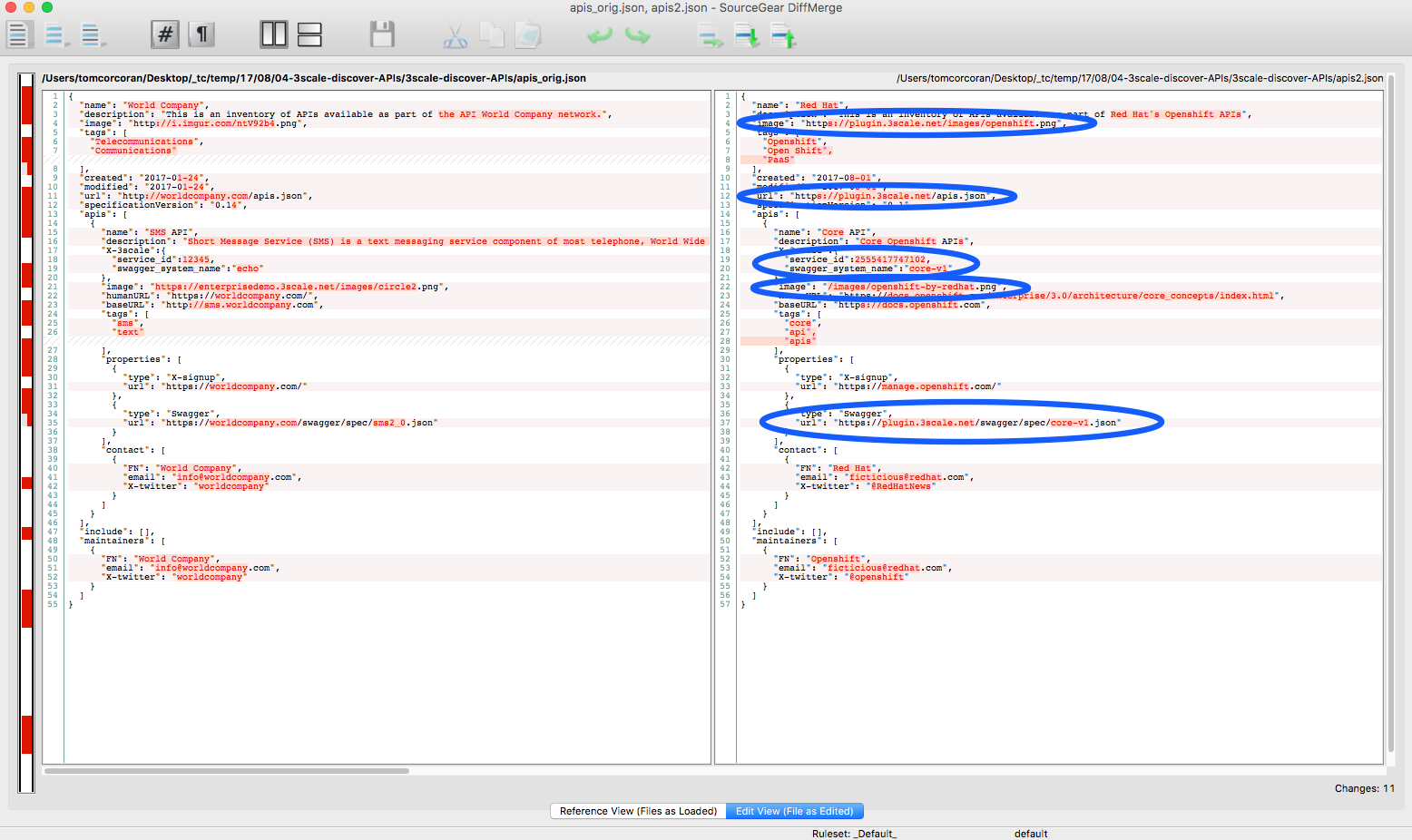Click the core-v1.json swagger url line
1412x840 pixels.
coord(958,423)
